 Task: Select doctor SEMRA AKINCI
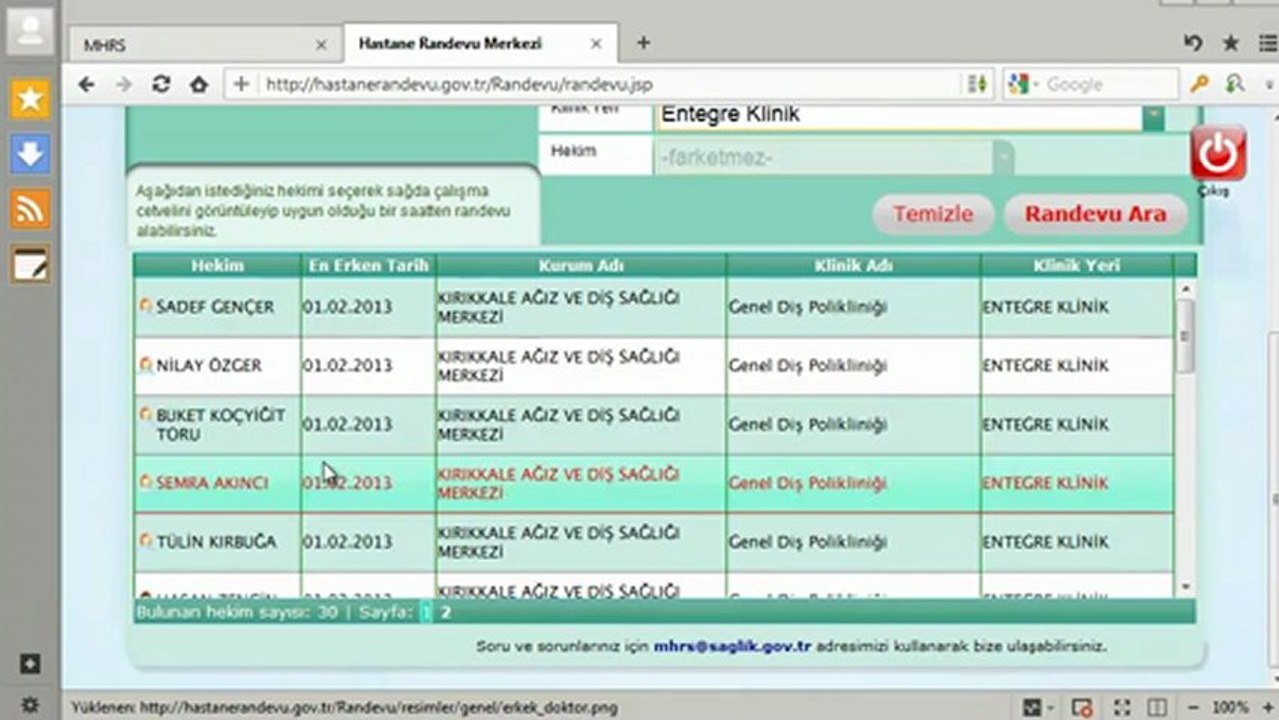[x=211, y=483]
